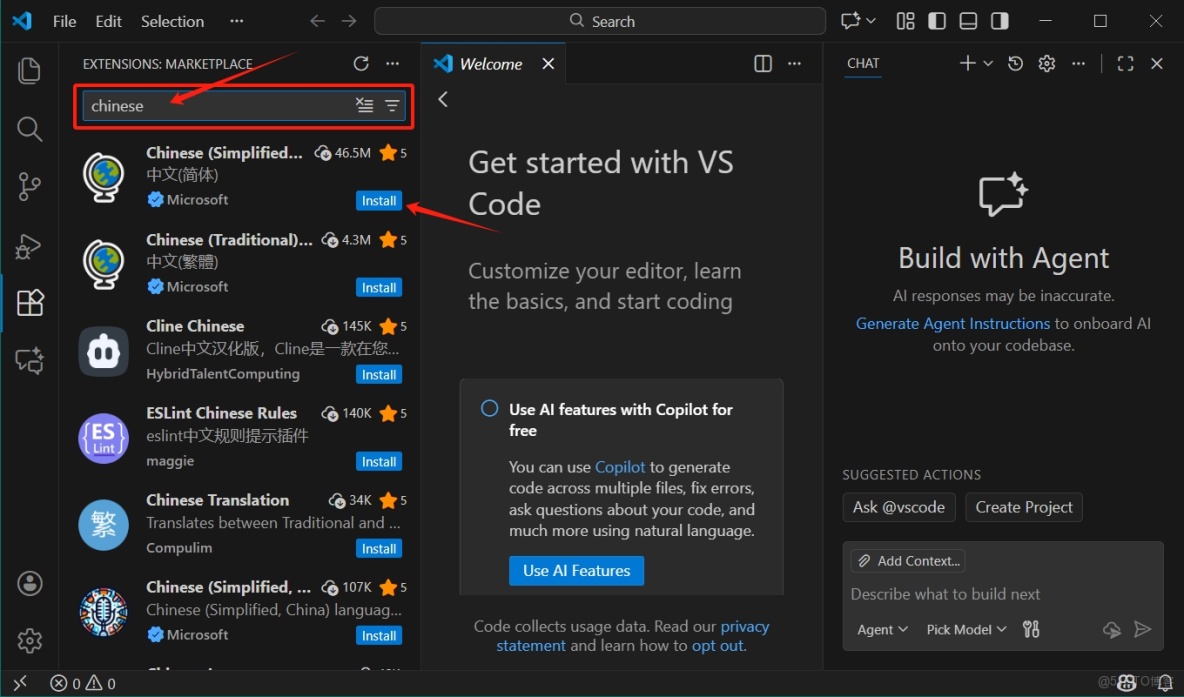Open the Run and Debug view

[x=29, y=246]
